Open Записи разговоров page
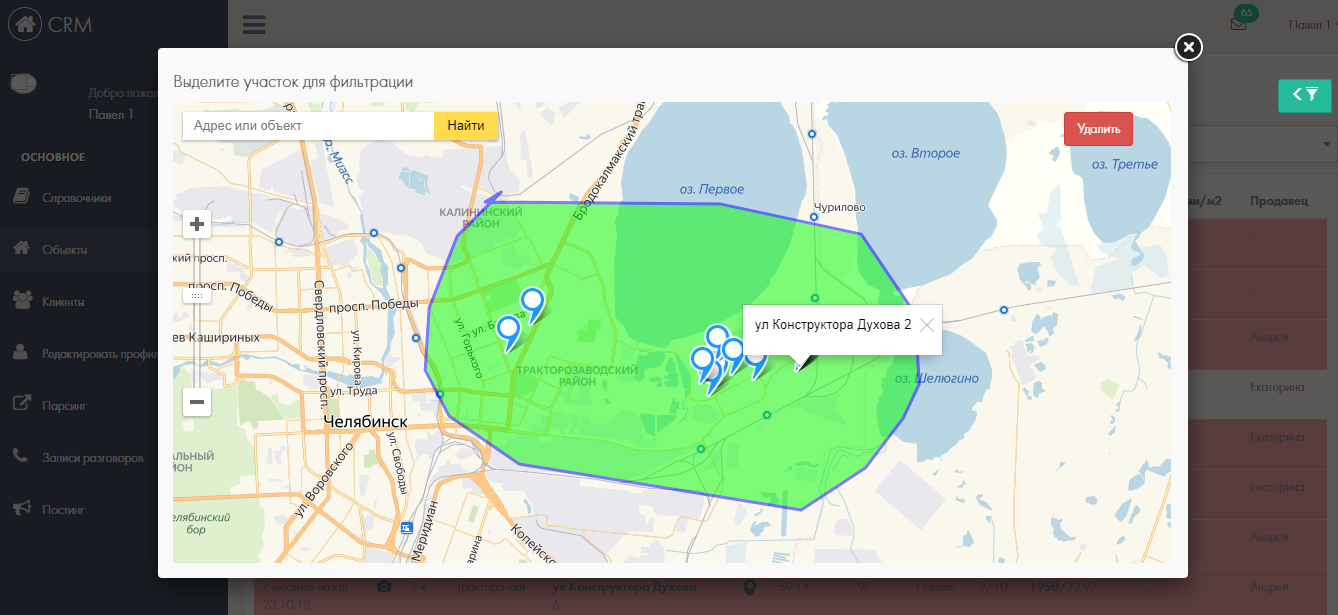 point(92,458)
